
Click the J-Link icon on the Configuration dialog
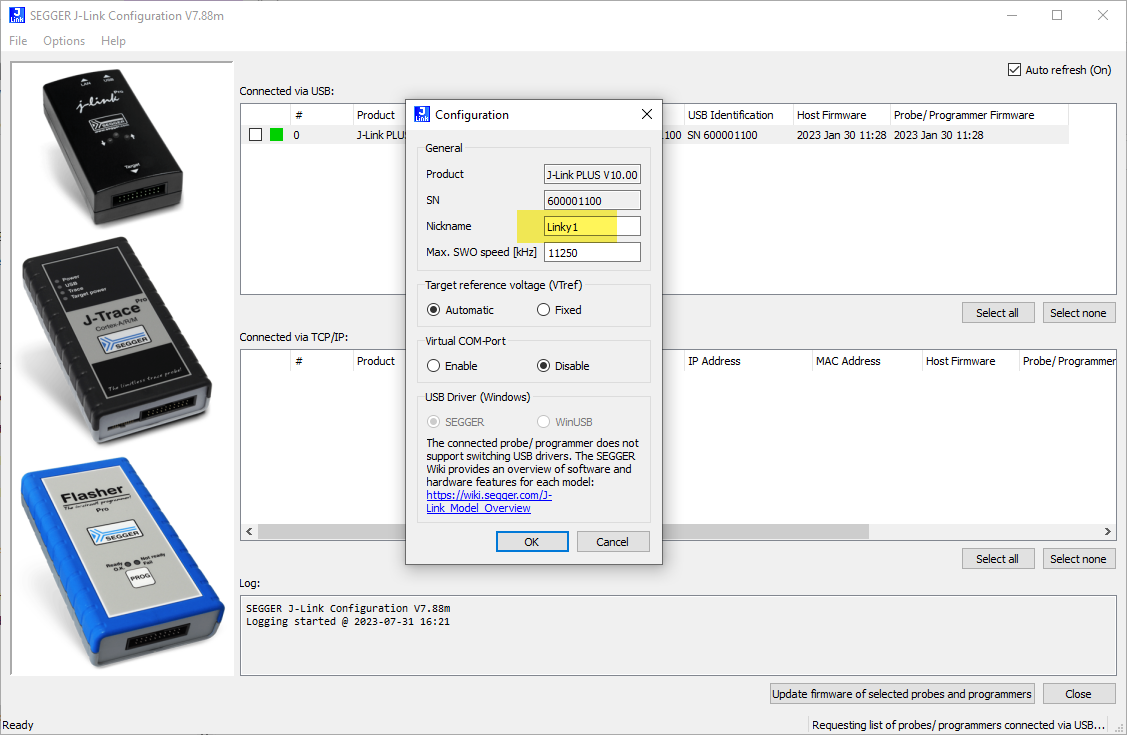click(421, 114)
